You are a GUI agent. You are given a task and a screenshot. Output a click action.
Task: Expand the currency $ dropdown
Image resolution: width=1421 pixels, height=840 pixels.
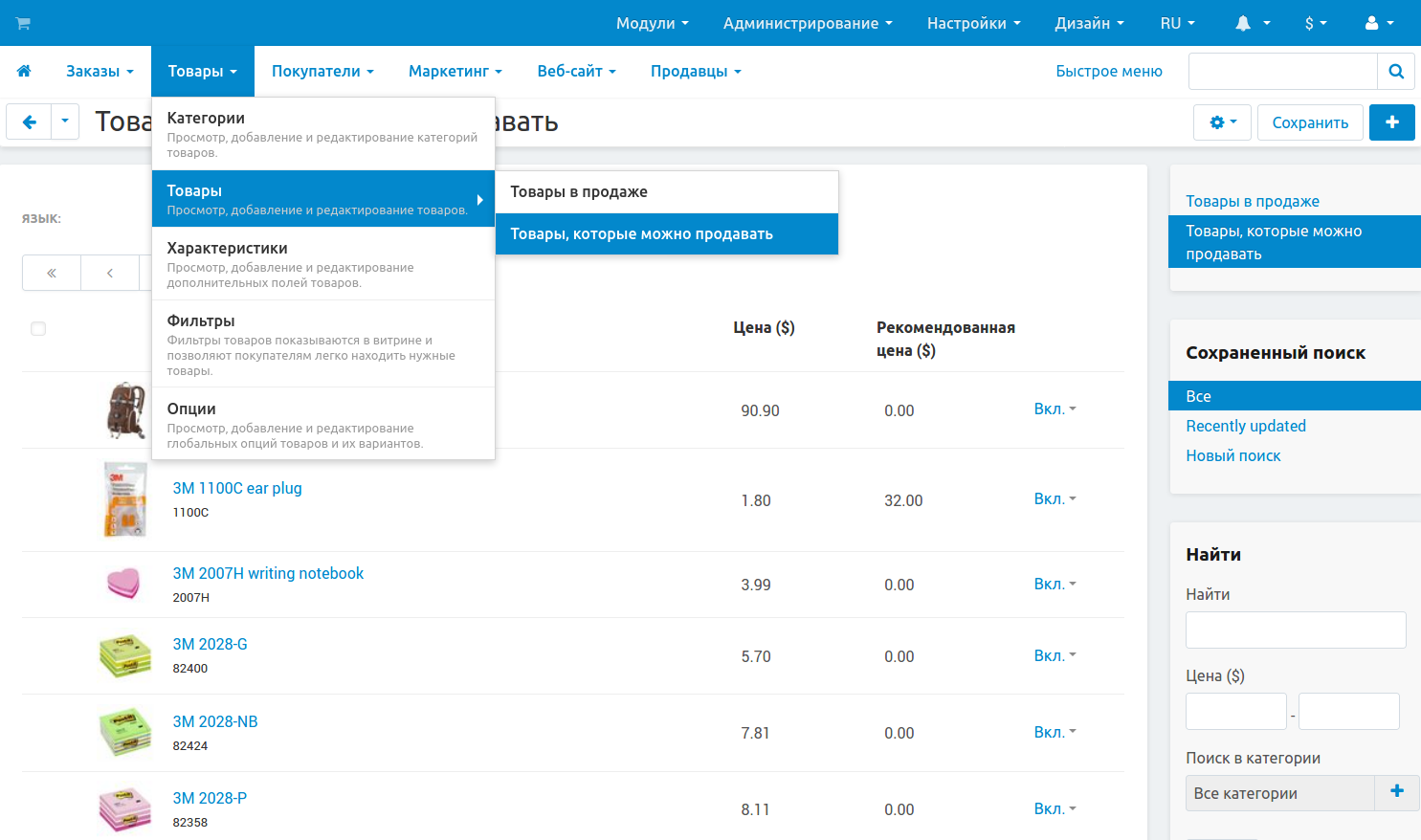coord(1316,23)
